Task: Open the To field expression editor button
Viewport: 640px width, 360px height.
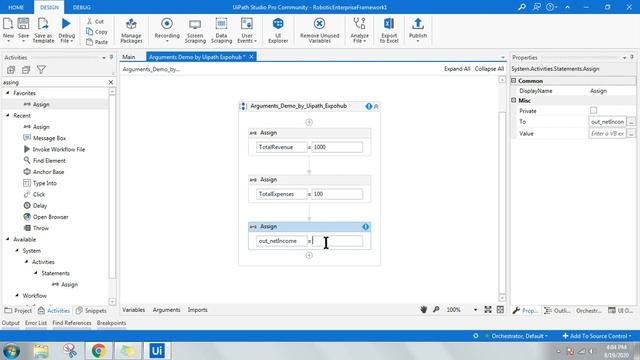Action: (x=631, y=122)
